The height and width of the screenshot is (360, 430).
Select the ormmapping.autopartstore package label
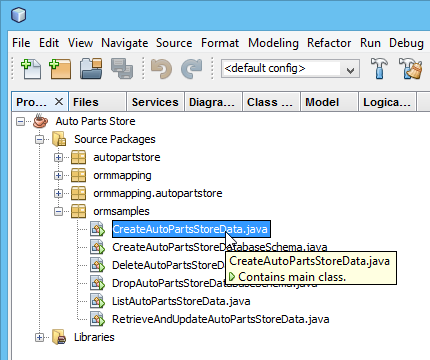click(x=158, y=193)
